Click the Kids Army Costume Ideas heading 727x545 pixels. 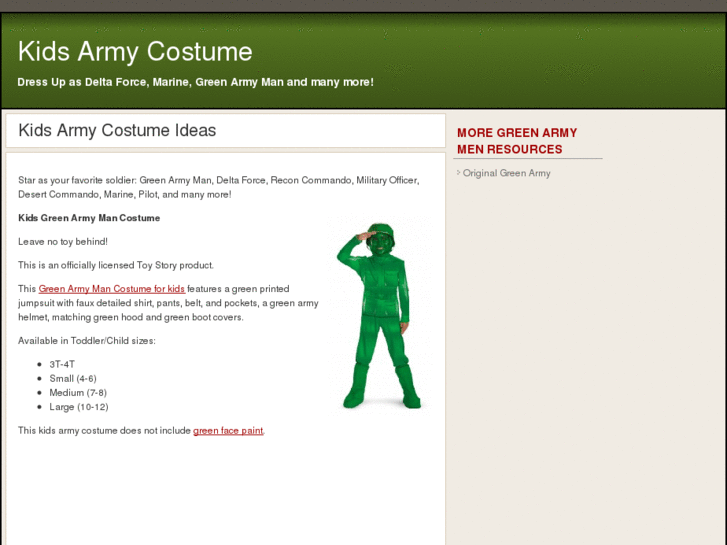click(x=117, y=130)
